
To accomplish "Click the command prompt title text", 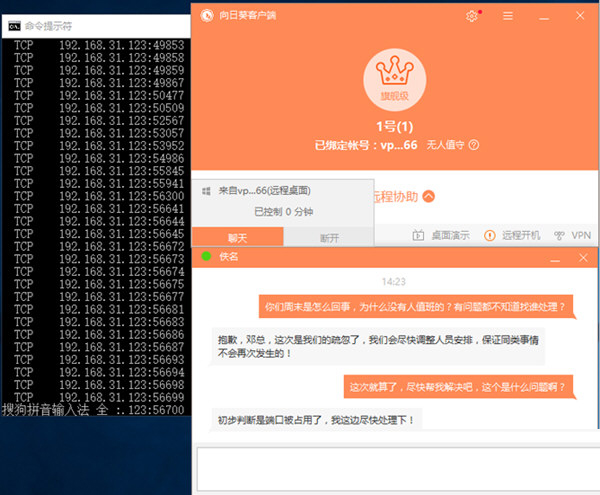I will [x=48, y=26].
